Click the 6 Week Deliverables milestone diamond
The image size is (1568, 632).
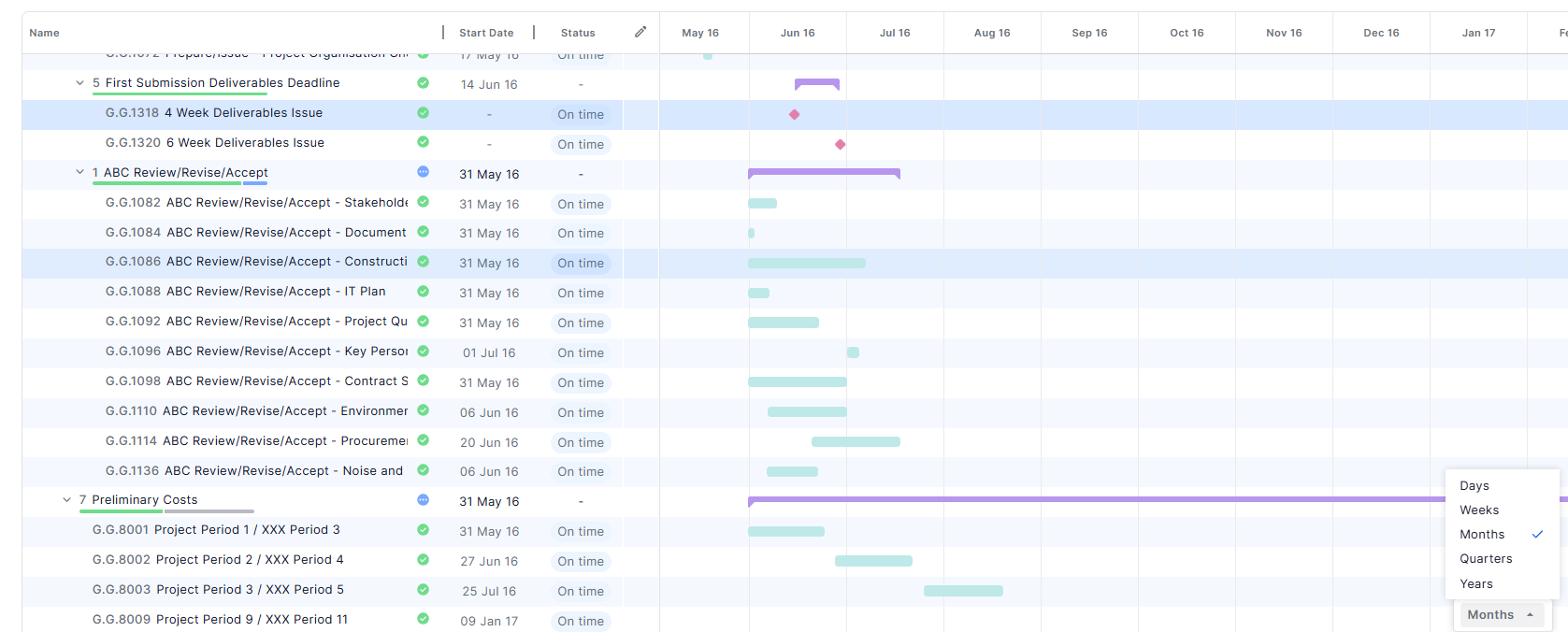[840, 144]
